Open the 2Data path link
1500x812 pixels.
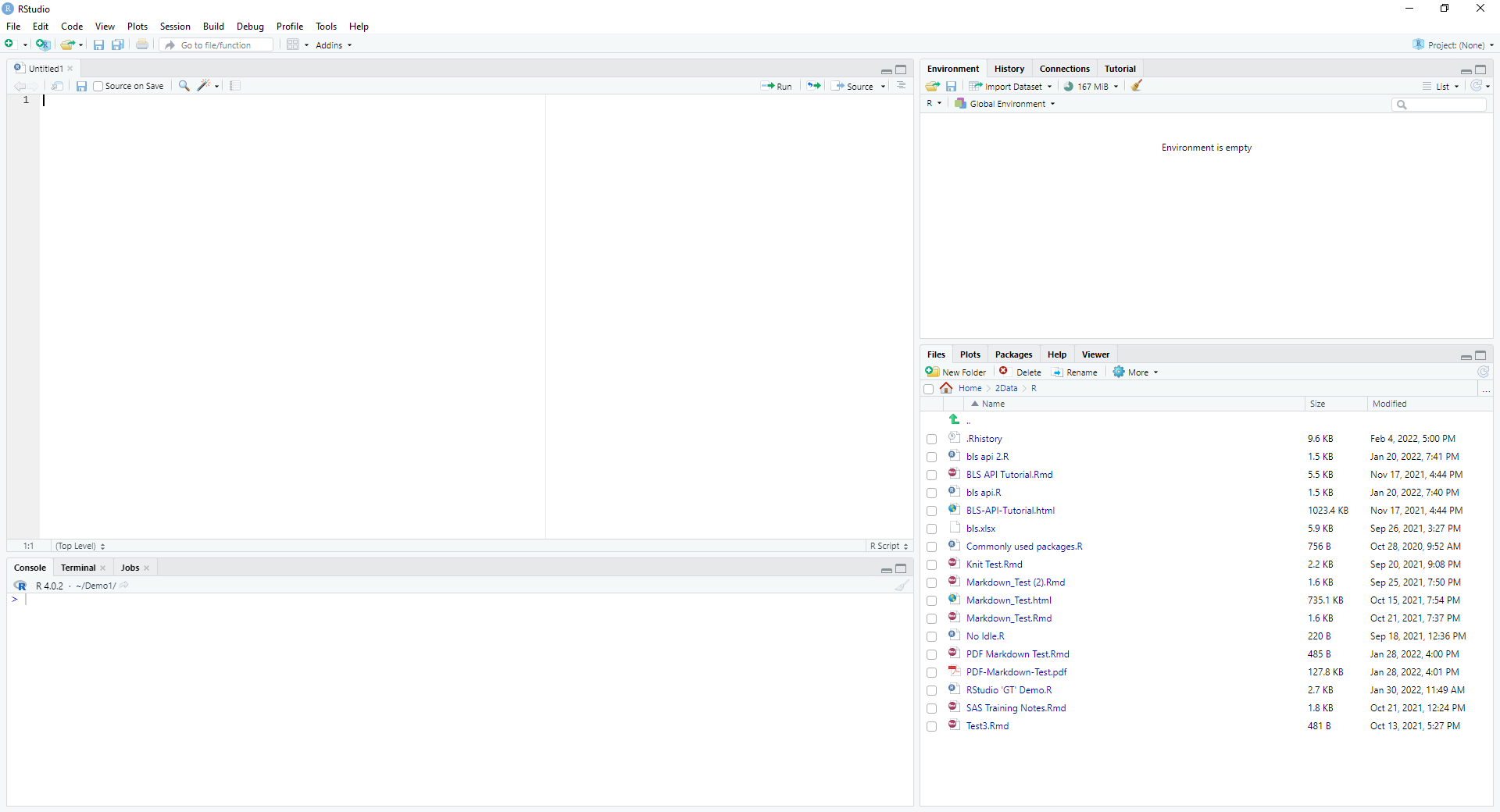(1006, 388)
